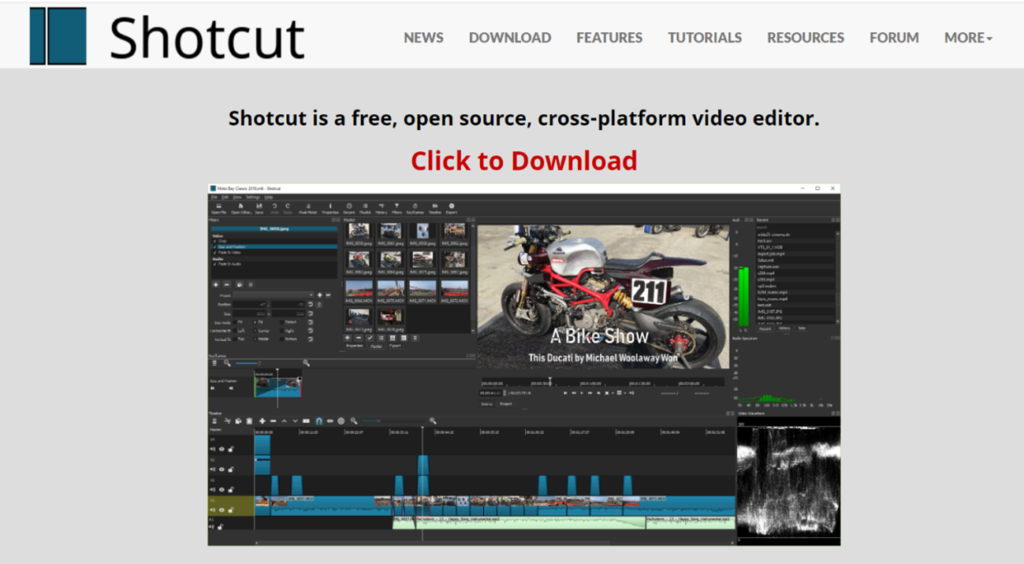Open the Settings menu in Shotcut window
Screen dimensions: 1024x564
click(x=253, y=197)
